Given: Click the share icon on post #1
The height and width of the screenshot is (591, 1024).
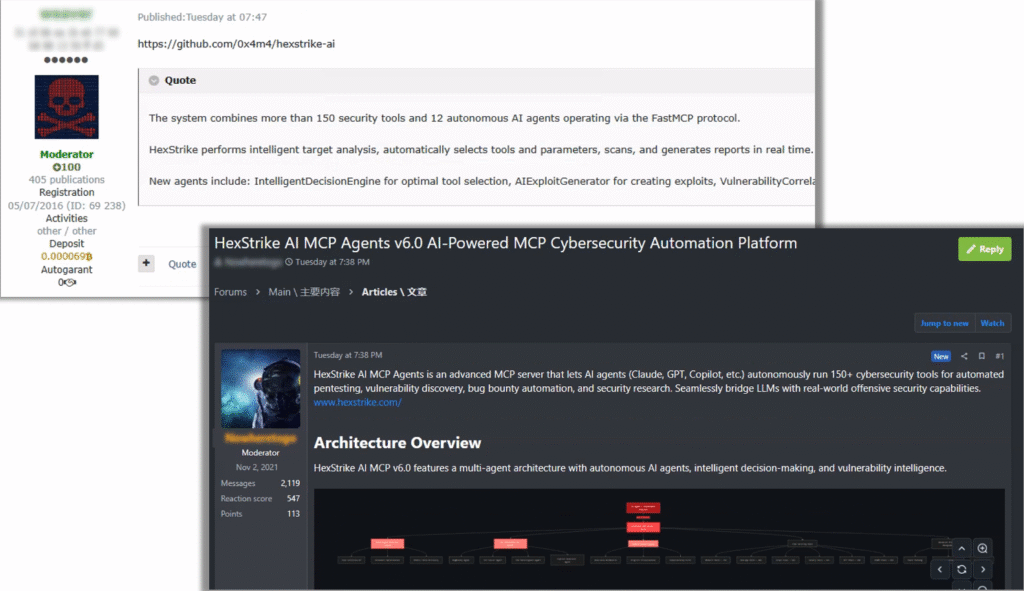Looking at the screenshot, I should pos(964,356).
